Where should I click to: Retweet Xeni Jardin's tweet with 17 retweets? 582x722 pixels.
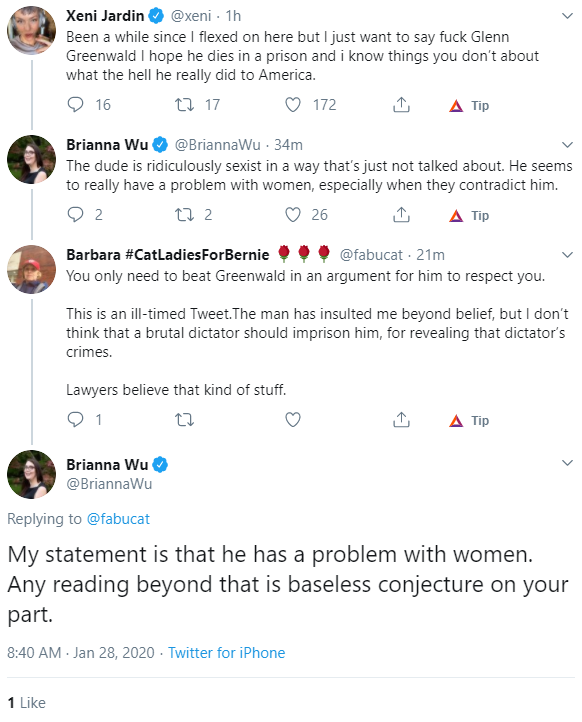point(185,105)
